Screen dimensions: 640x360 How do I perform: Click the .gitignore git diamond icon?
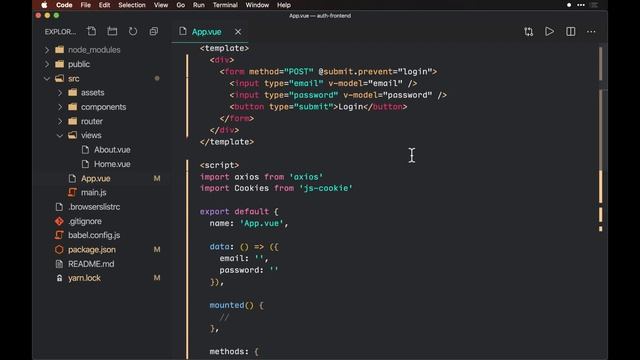pos(59,221)
